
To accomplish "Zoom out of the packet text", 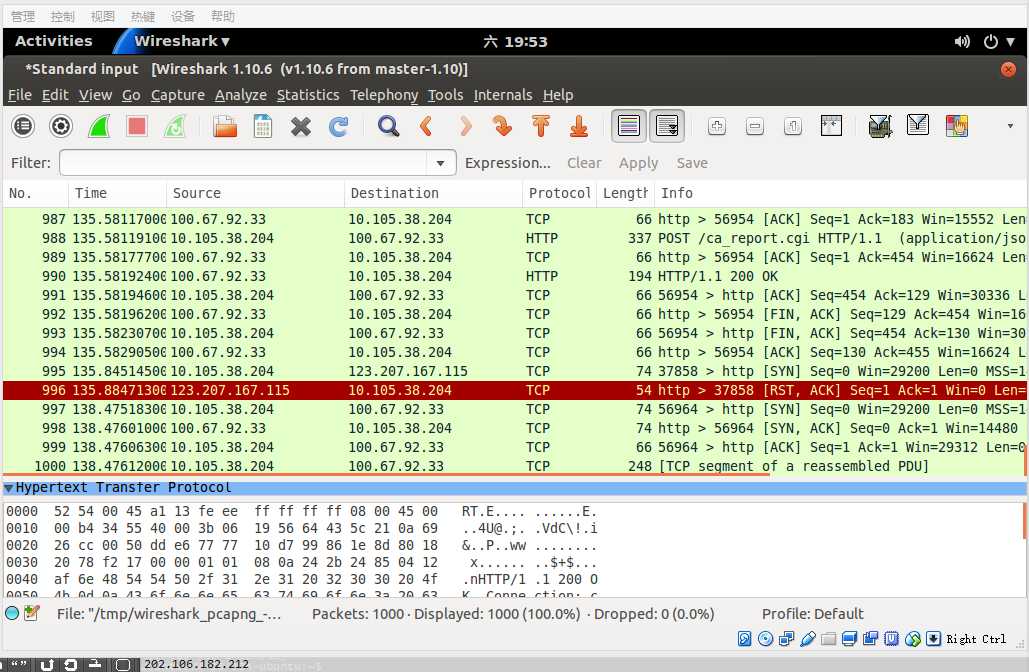I will [755, 125].
